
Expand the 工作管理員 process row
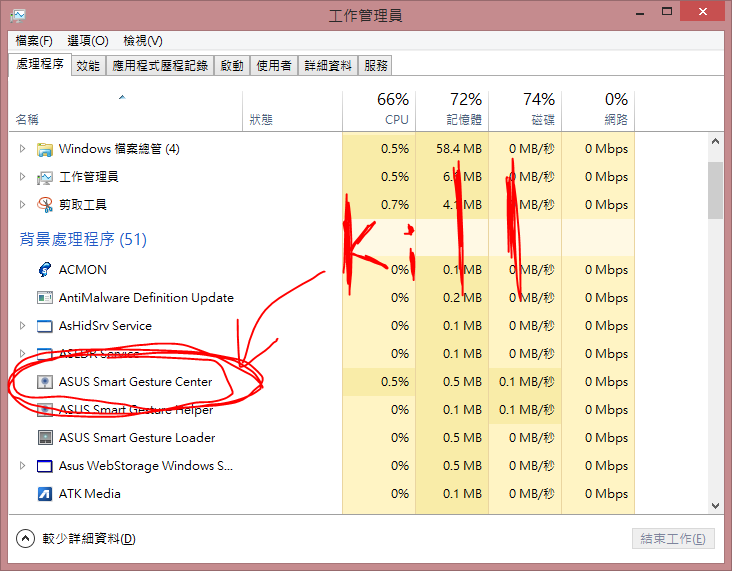22,177
